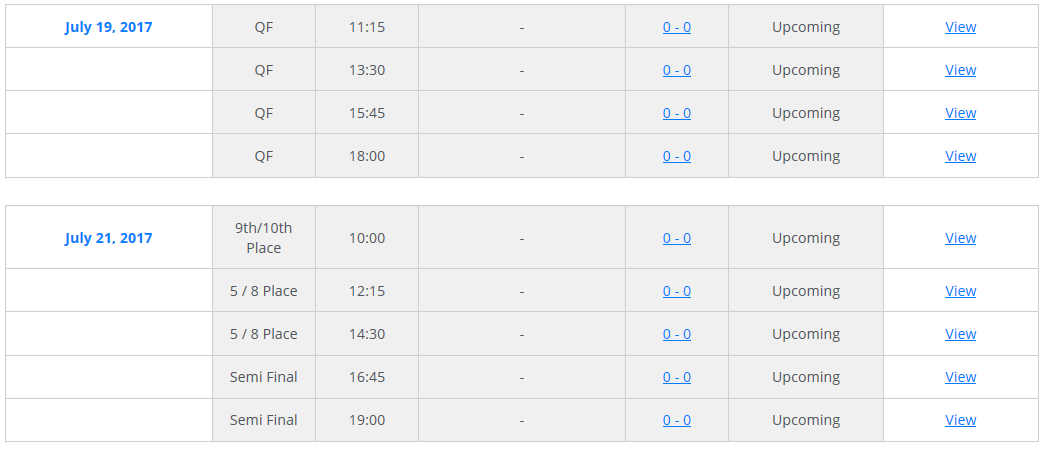This screenshot has width=1045, height=451.
Task: Click 0 - 0 score of 12:15 match
Action: pos(676,291)
